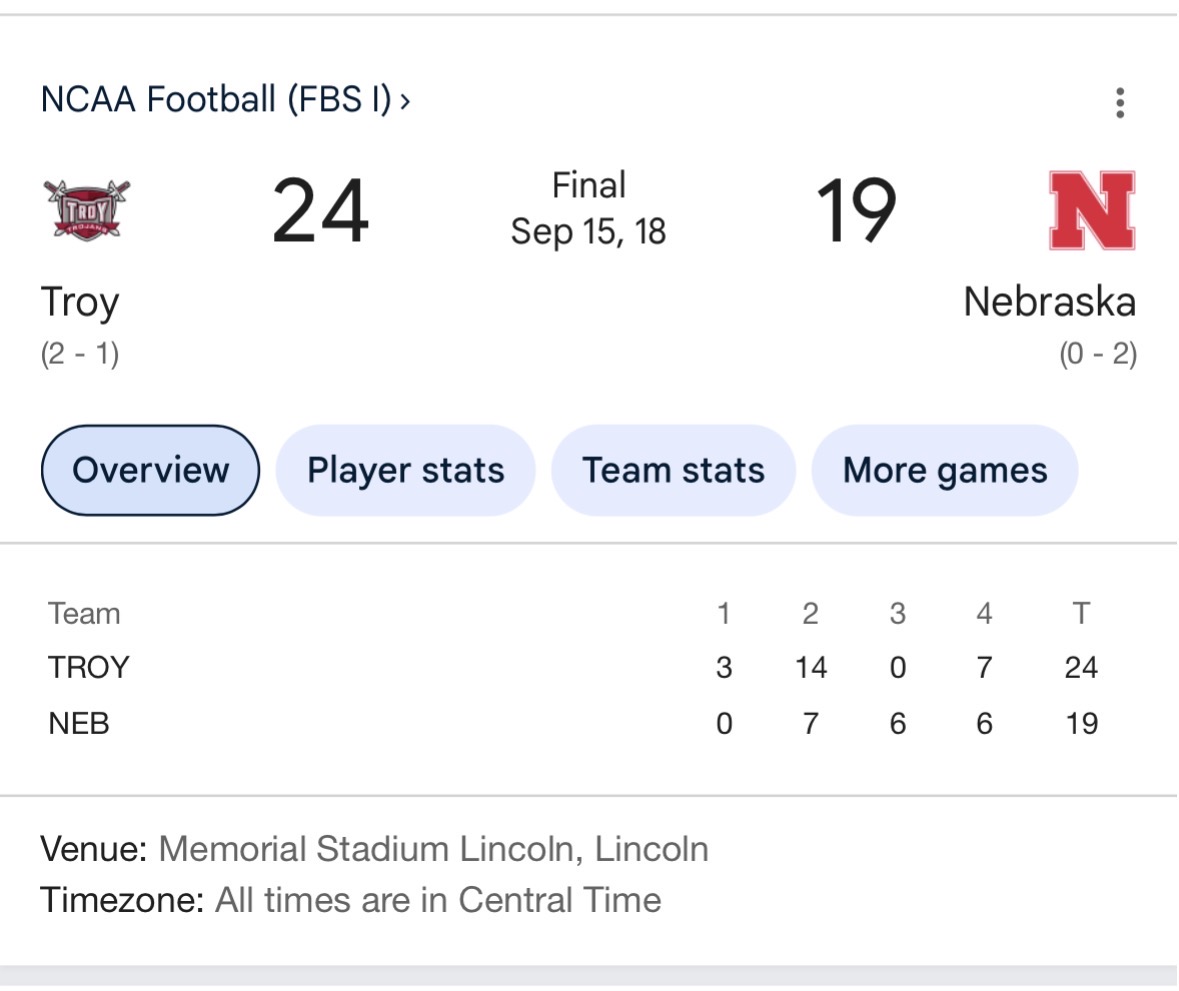Click the Troy team name
The image size is (1179, 991).
80,302
